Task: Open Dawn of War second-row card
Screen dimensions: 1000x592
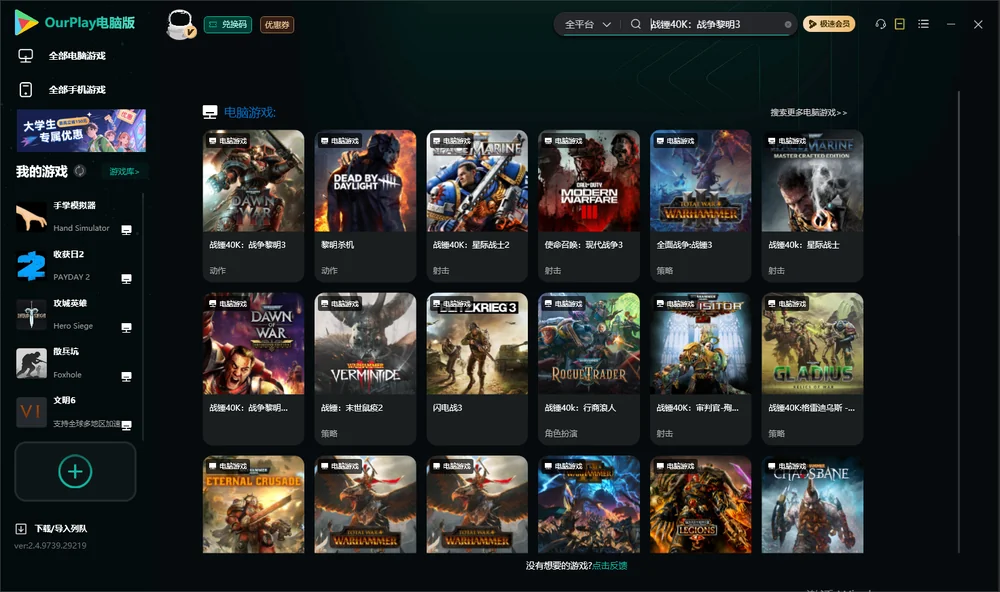Action: [x=253, y=368]
